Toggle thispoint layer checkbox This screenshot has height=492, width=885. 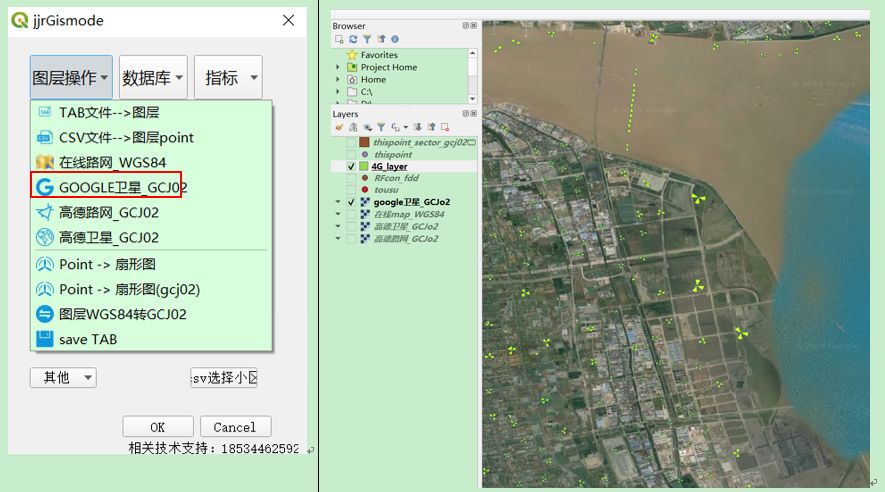(351, 154)
